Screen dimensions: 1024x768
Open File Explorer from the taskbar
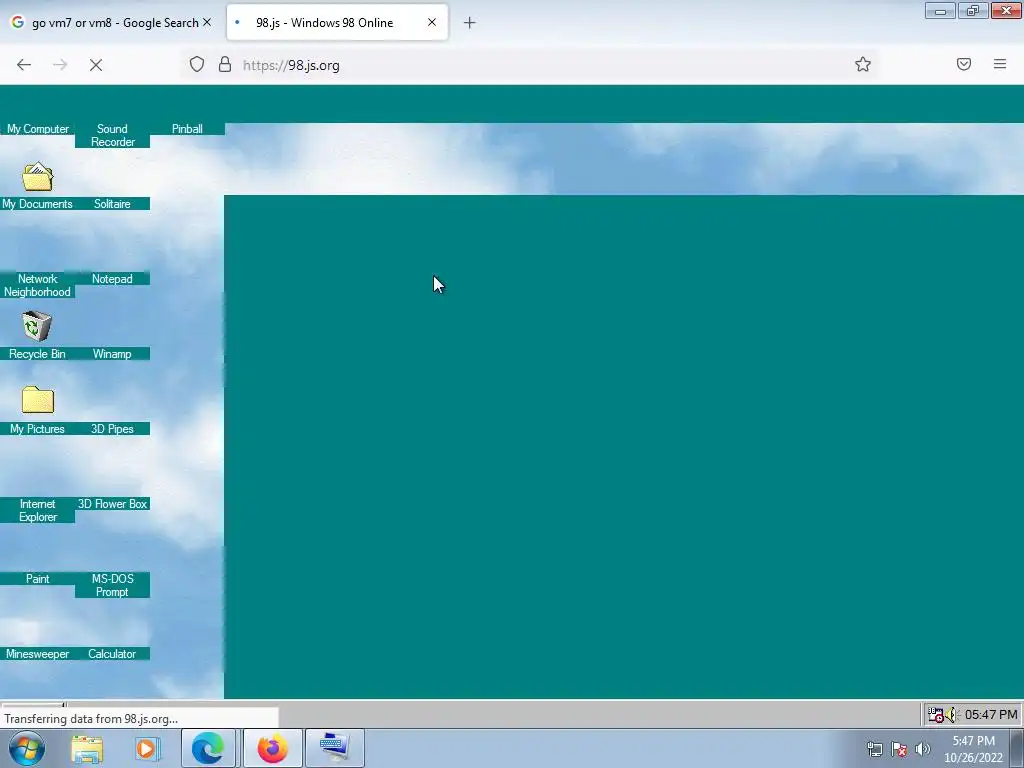click(87, 749)
